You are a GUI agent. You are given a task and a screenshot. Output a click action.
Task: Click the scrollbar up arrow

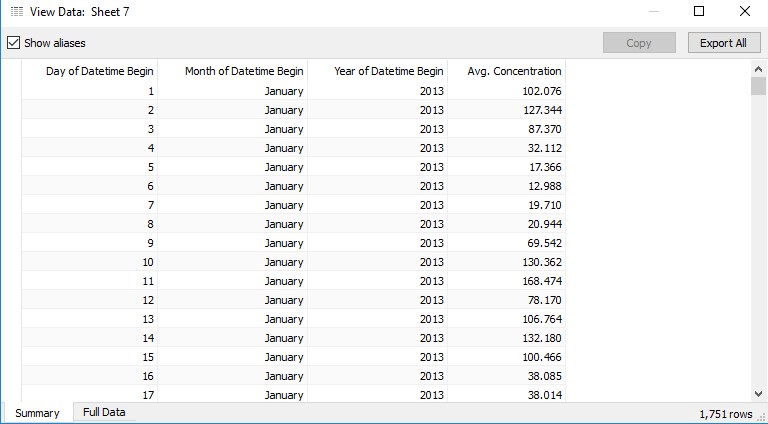pos(758,70)
